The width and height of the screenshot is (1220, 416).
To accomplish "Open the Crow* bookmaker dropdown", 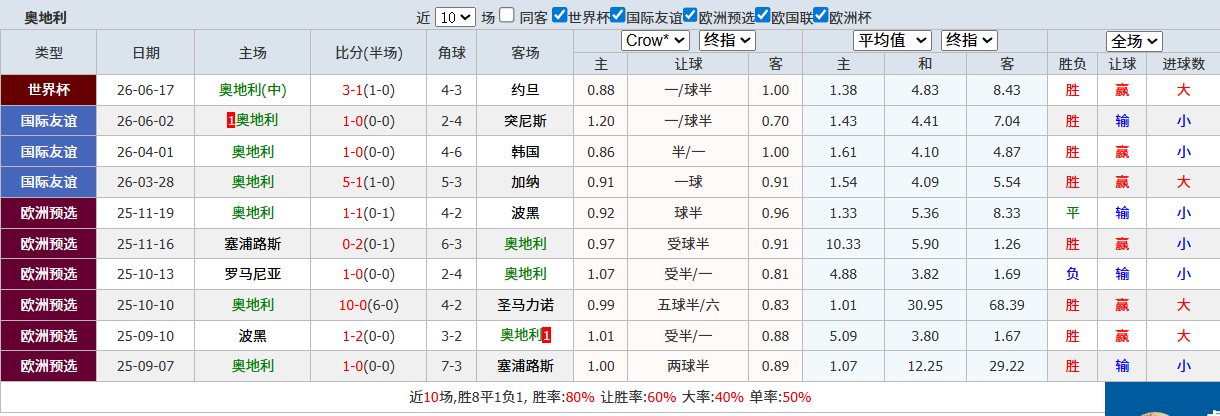I will pyautogui.click(x=655, y=40).
